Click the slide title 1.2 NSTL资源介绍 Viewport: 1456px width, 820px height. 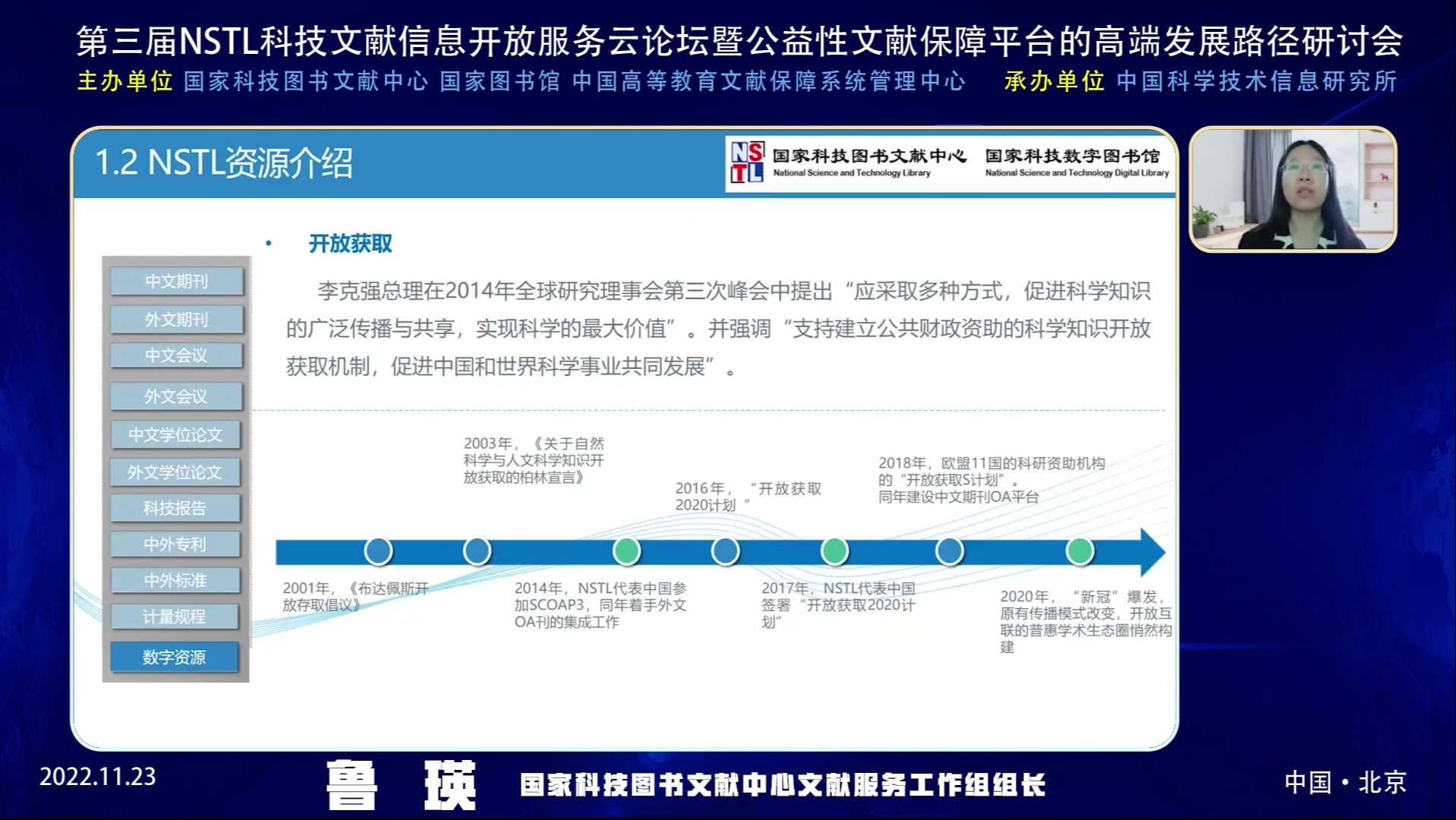pos(223,163)
